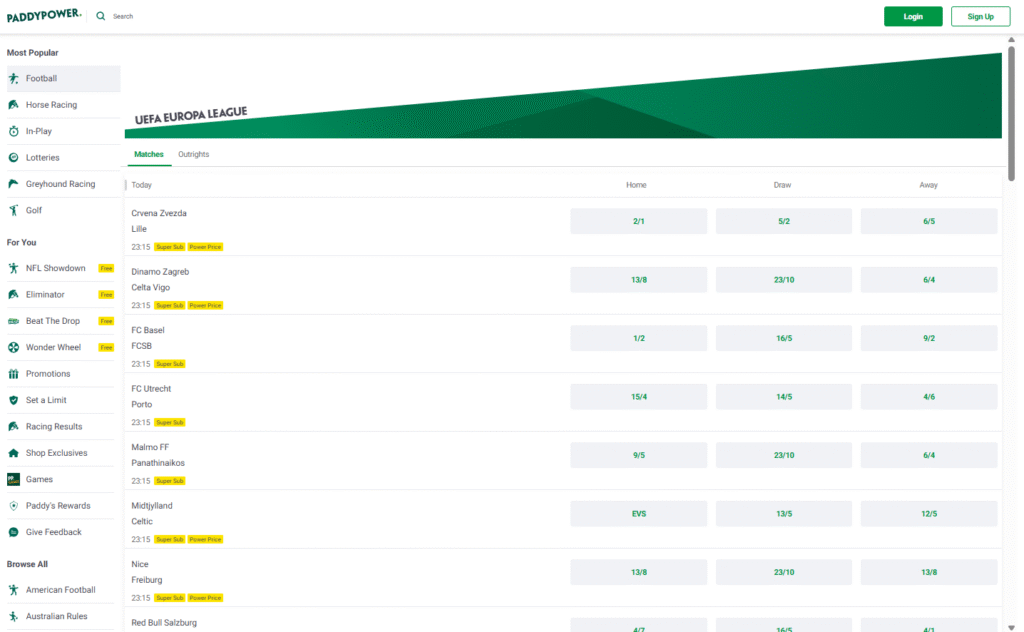The width and height of the screenshot is (1024, 632).
Task: Click the Sign Up button
Action: (x=980, y=16)
